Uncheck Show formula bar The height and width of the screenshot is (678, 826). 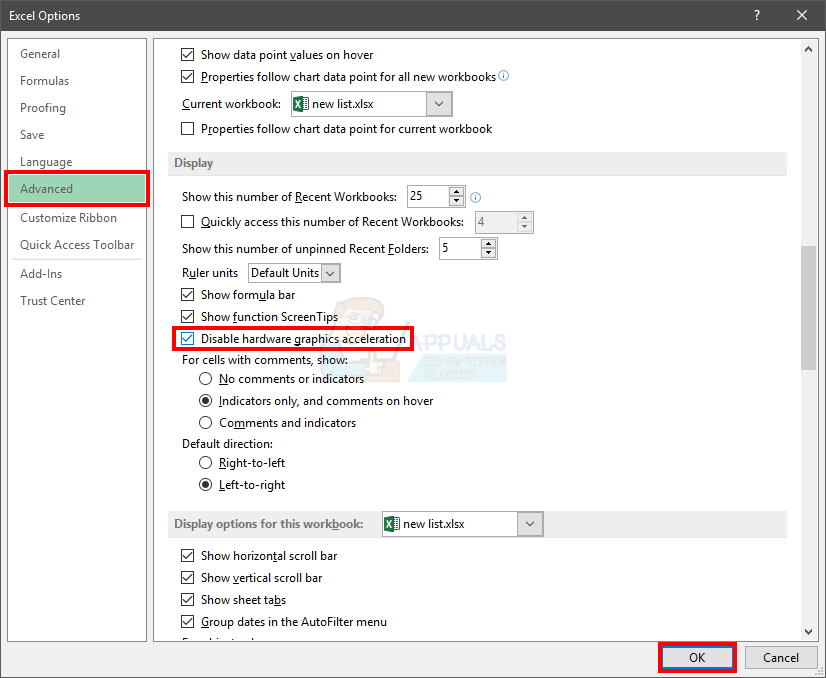(188, 294)
